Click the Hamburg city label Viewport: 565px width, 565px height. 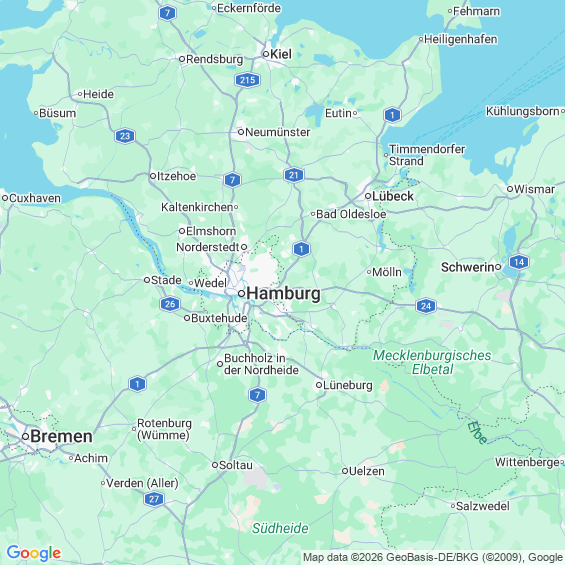[284, 293]
